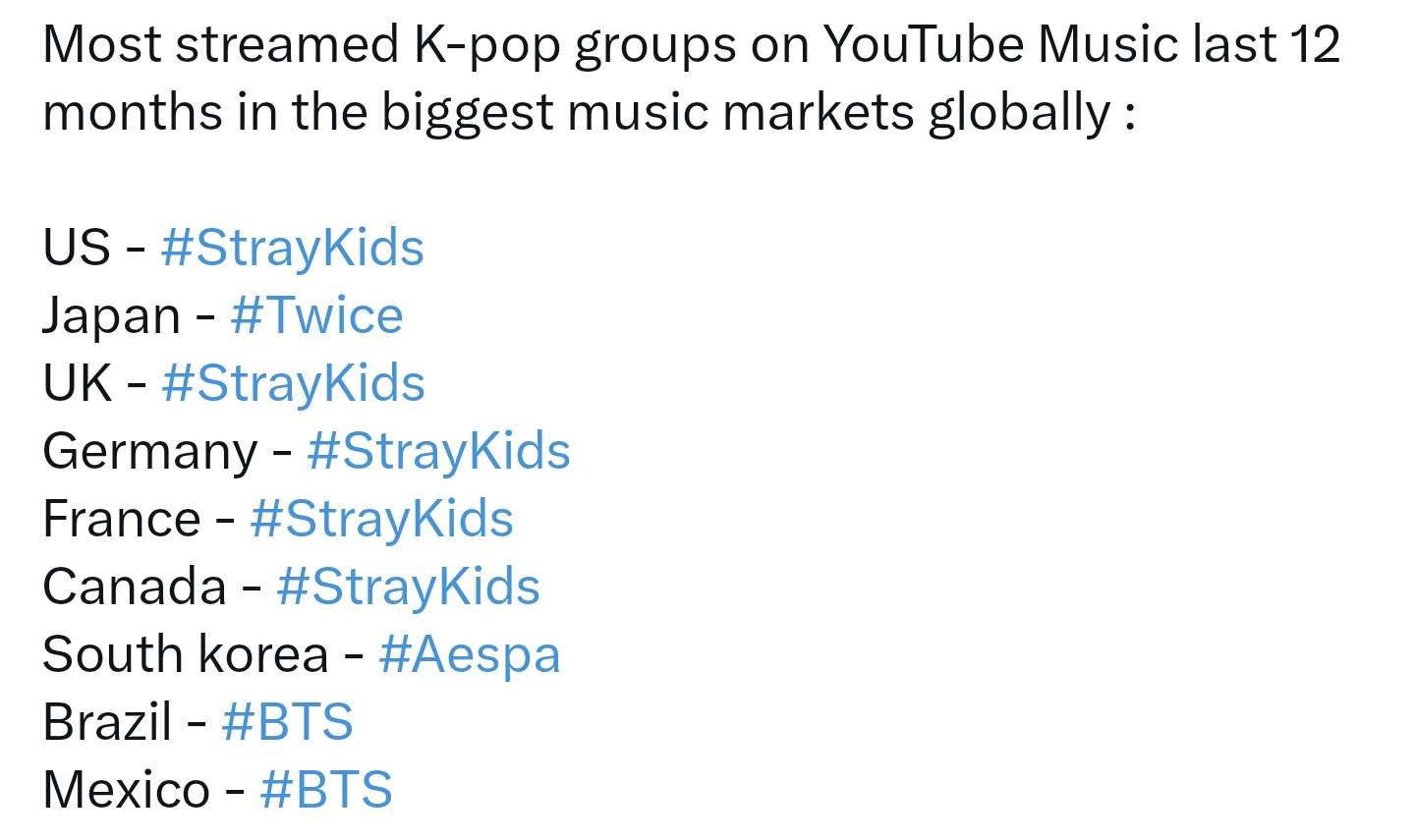The width and height of the screenshot is (1415, 840).
Task: Click the 'France' country label
Action: click(122, 519)
